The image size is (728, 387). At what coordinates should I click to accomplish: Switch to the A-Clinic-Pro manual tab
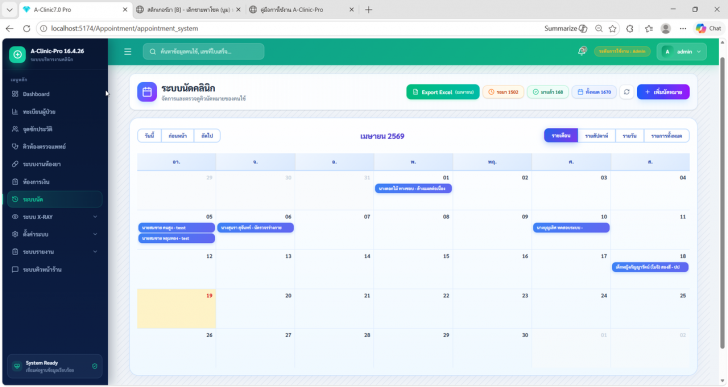(301, 10)
